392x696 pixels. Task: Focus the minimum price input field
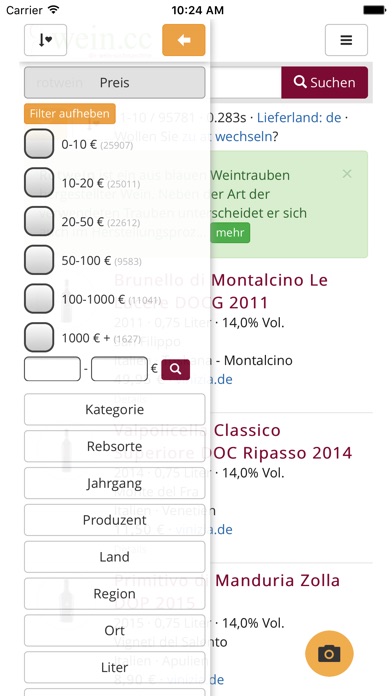click(52, 369)
